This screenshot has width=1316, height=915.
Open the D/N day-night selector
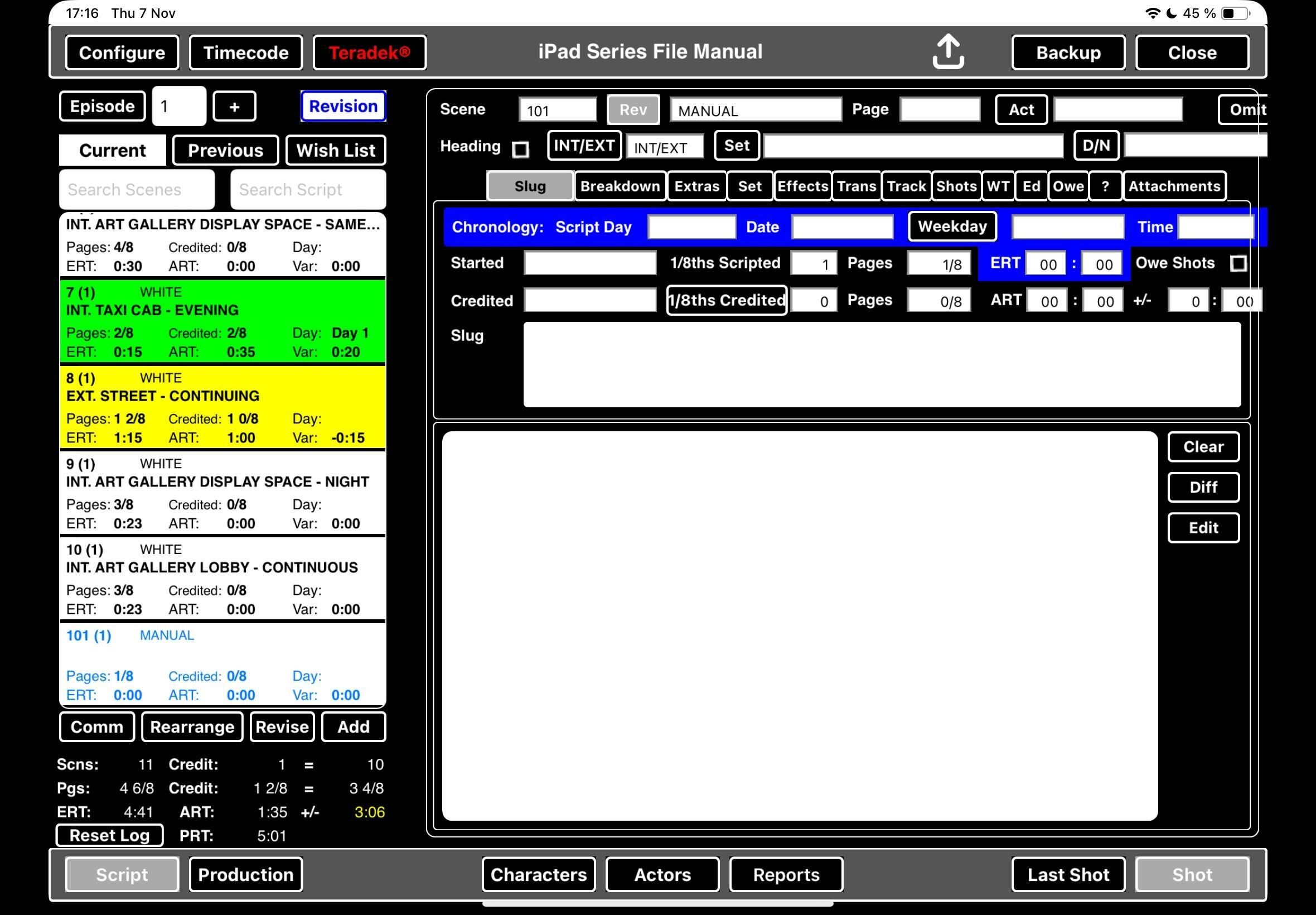[x=1096, y=146]
